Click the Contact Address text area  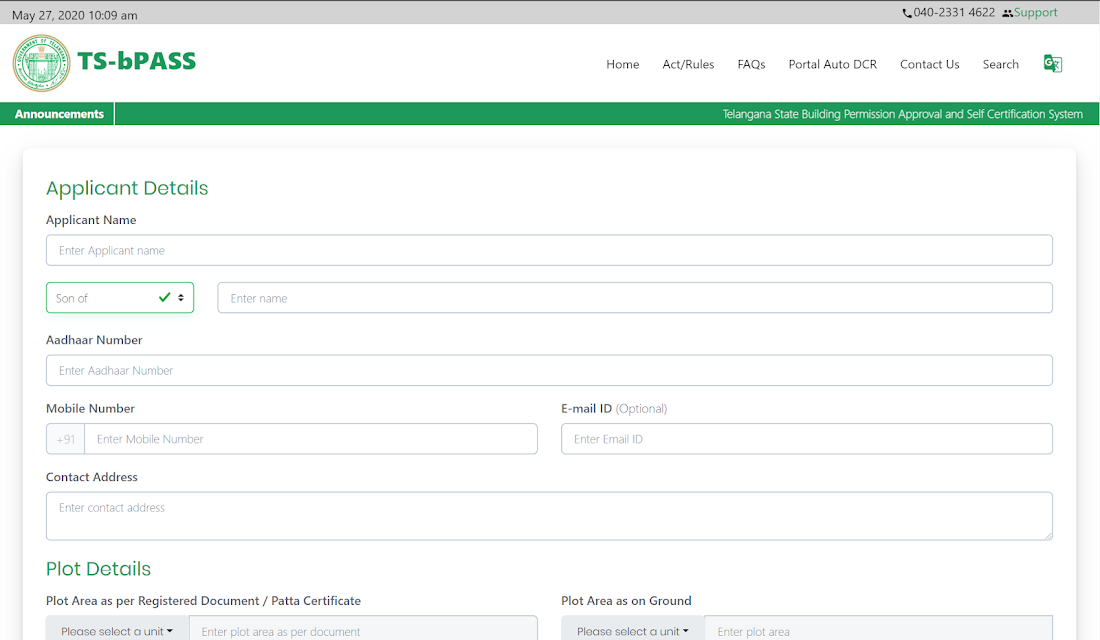(x=549, y=516)
